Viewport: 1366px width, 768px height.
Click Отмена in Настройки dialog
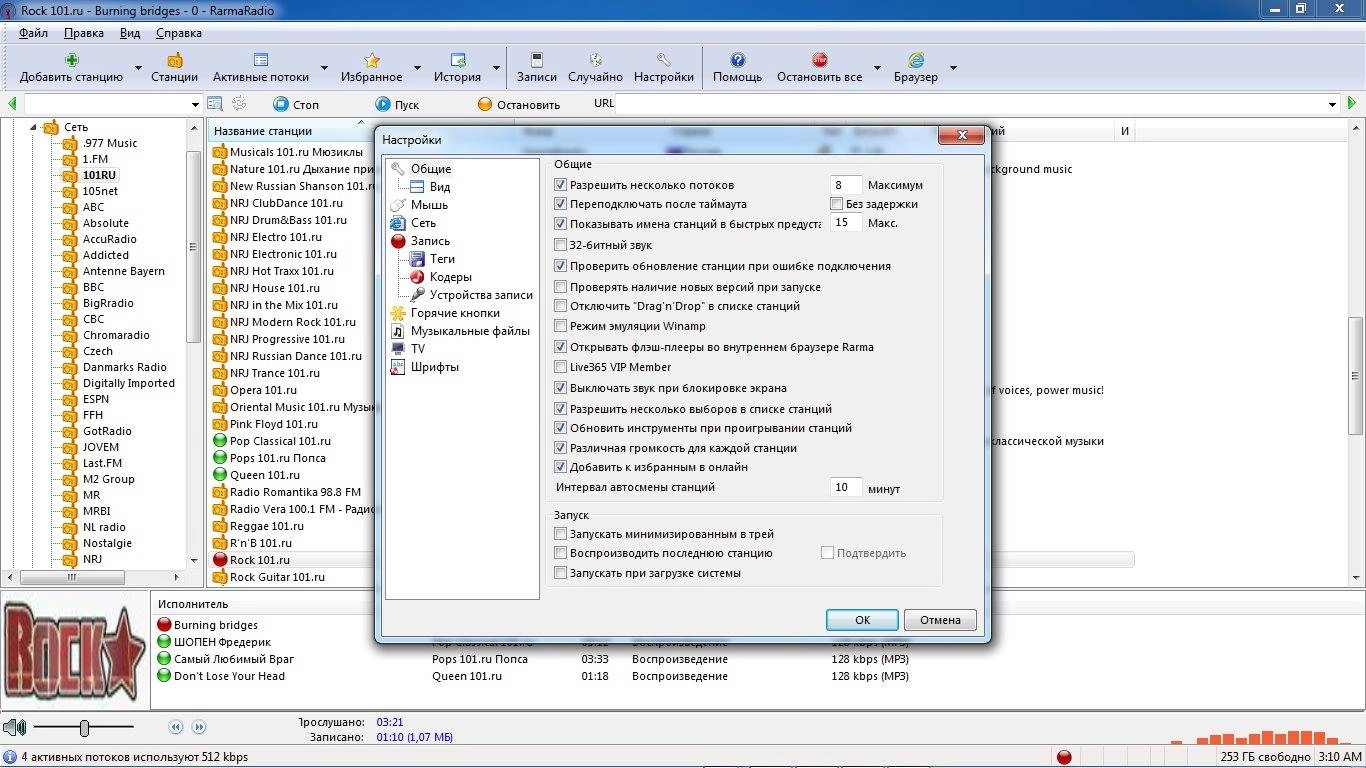940,620
